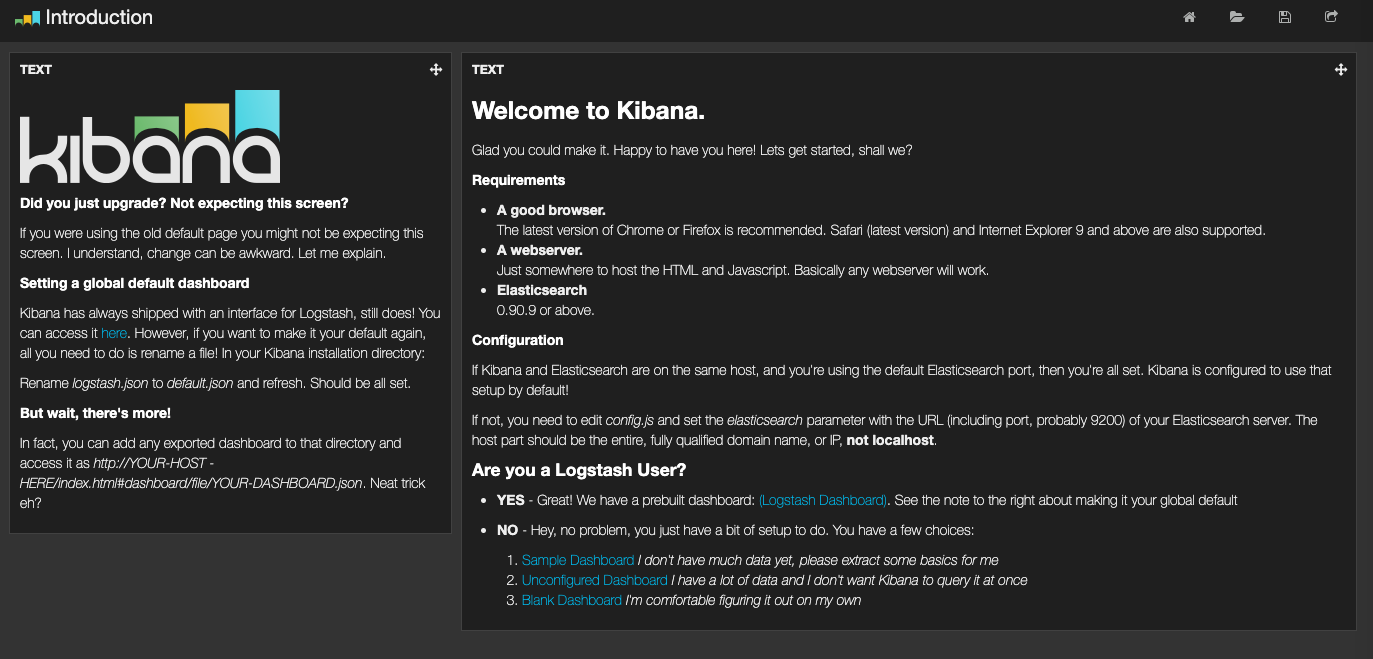Click move handle on left text panel
This screenshot has height=659, width=1373.
(436, 70)
